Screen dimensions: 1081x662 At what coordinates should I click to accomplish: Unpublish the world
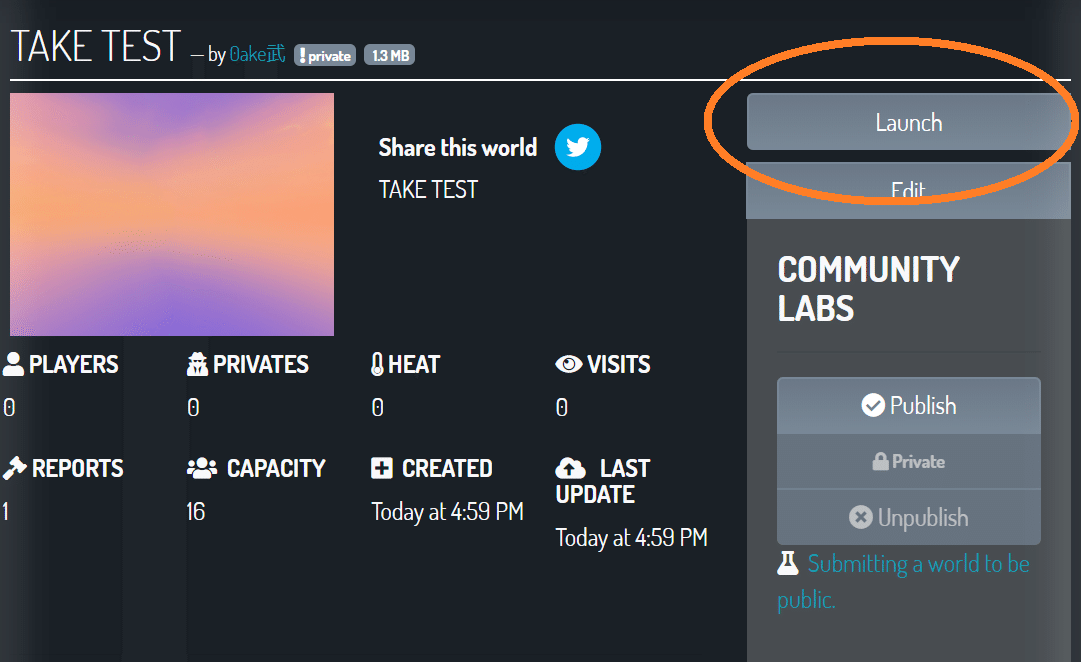point(908,518)
